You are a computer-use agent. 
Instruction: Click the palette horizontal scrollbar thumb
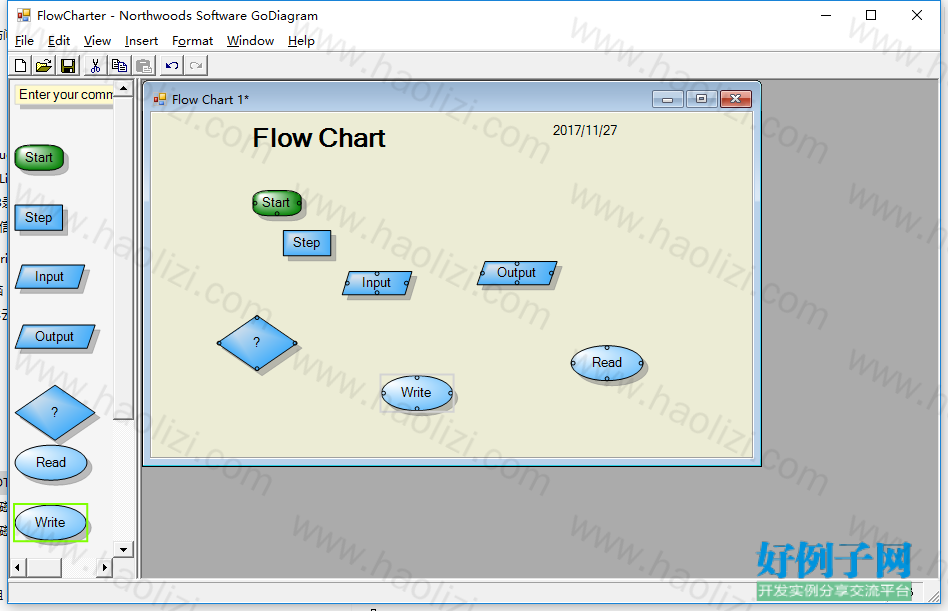pos(44,567)
